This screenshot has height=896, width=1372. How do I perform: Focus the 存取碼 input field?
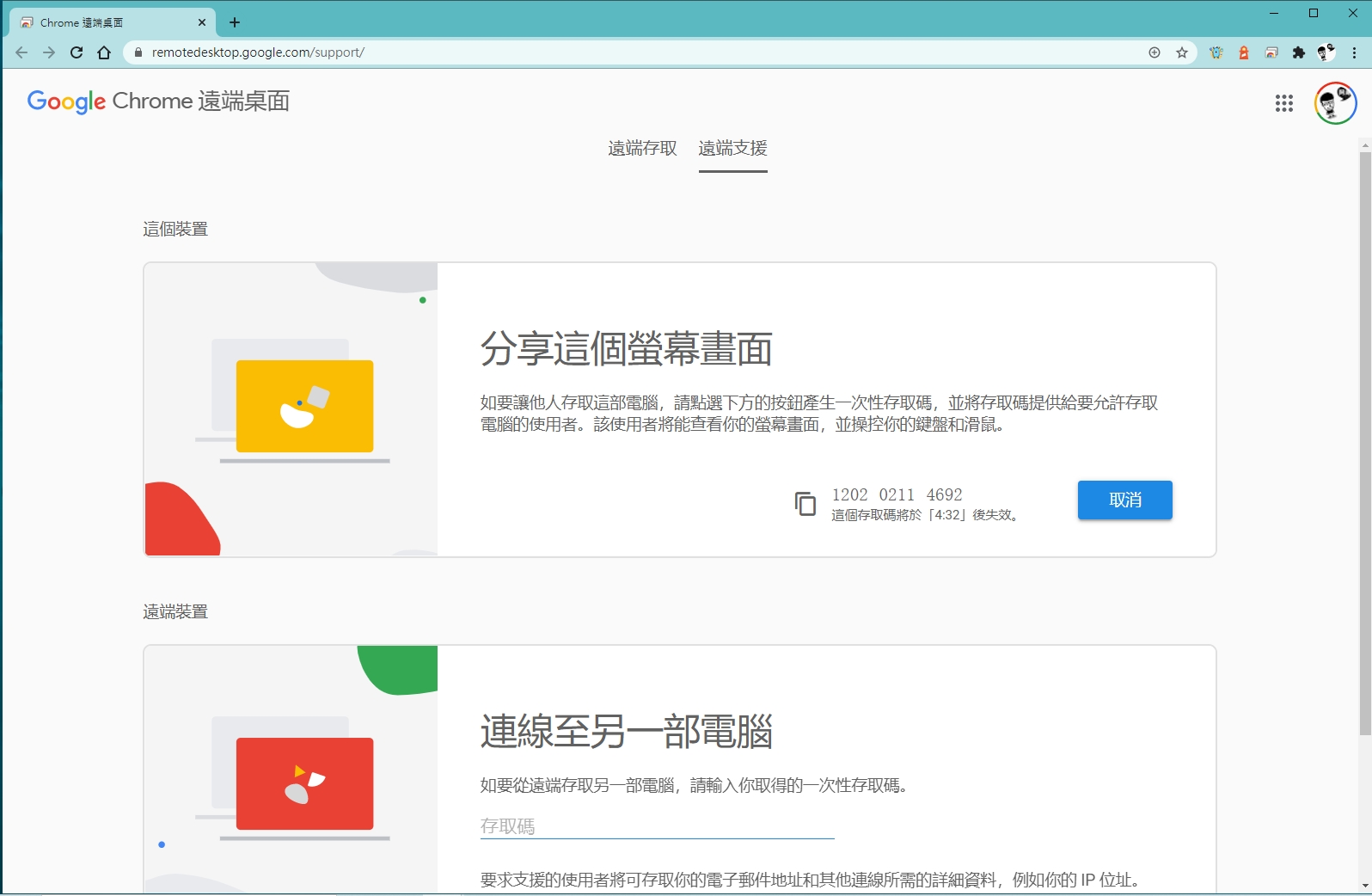click(657, 826)
